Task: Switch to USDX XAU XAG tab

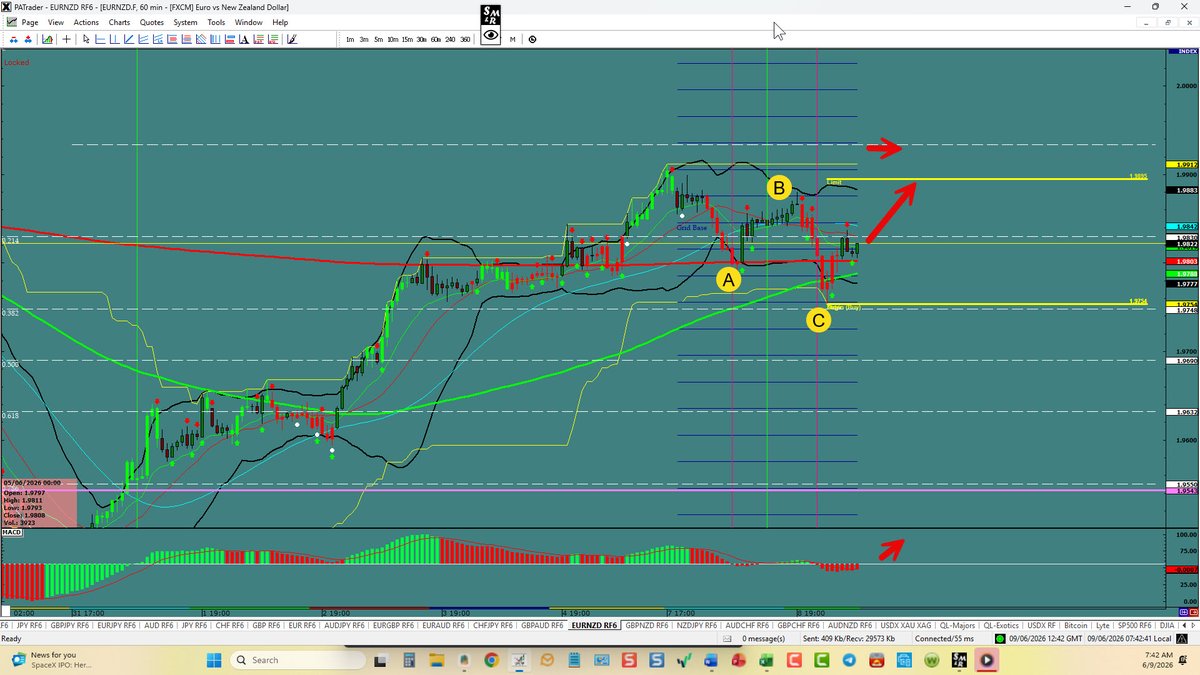Action: click(x=906, y=625)
